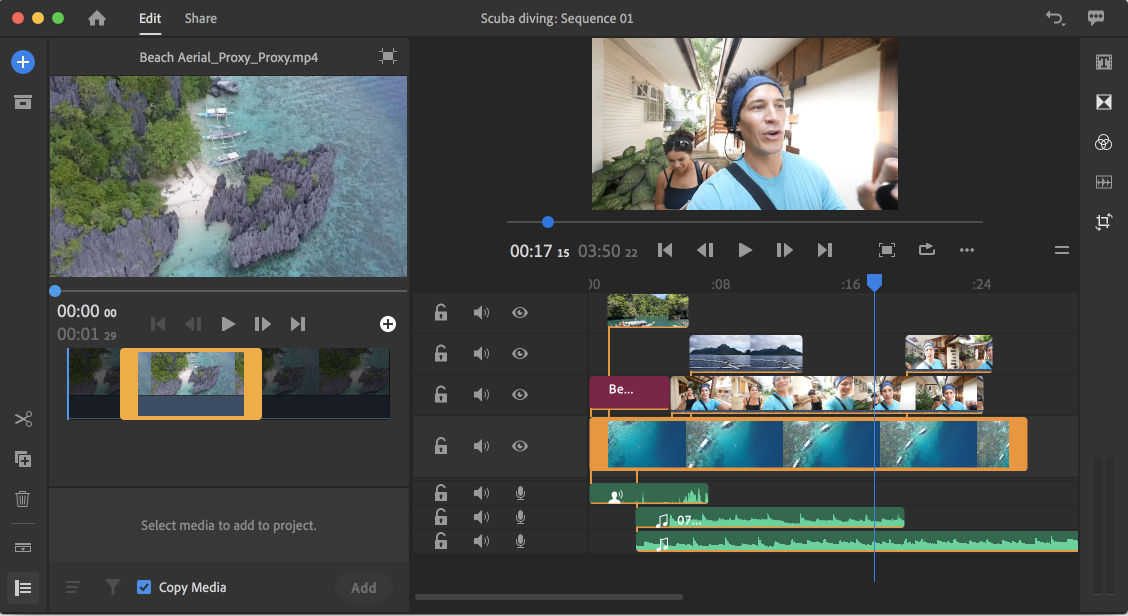Open the Color effects panel
Image resolution: width=1128 pixels, height=616 pixels.
click(1103, 142)
